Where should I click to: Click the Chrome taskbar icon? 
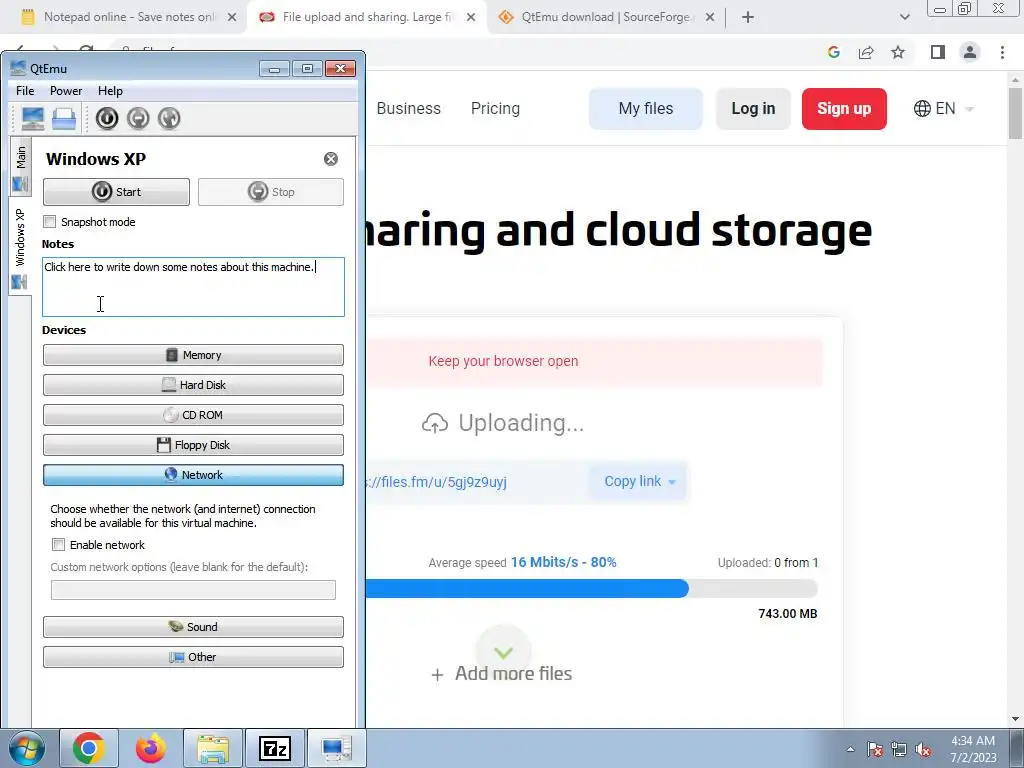(x=89, y=748)
